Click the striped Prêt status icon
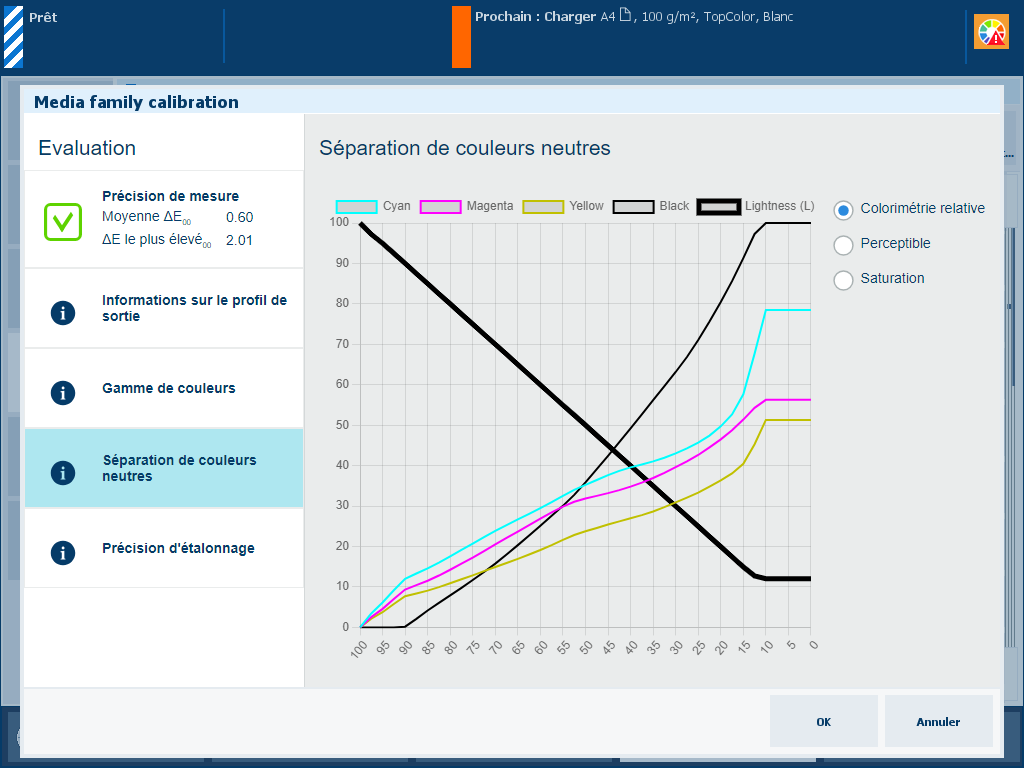1024x768 pixels. (13, 36)
